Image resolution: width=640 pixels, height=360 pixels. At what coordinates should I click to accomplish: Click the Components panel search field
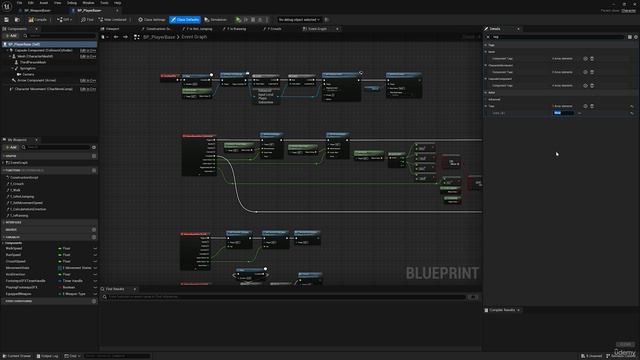[x=59, y=36]
